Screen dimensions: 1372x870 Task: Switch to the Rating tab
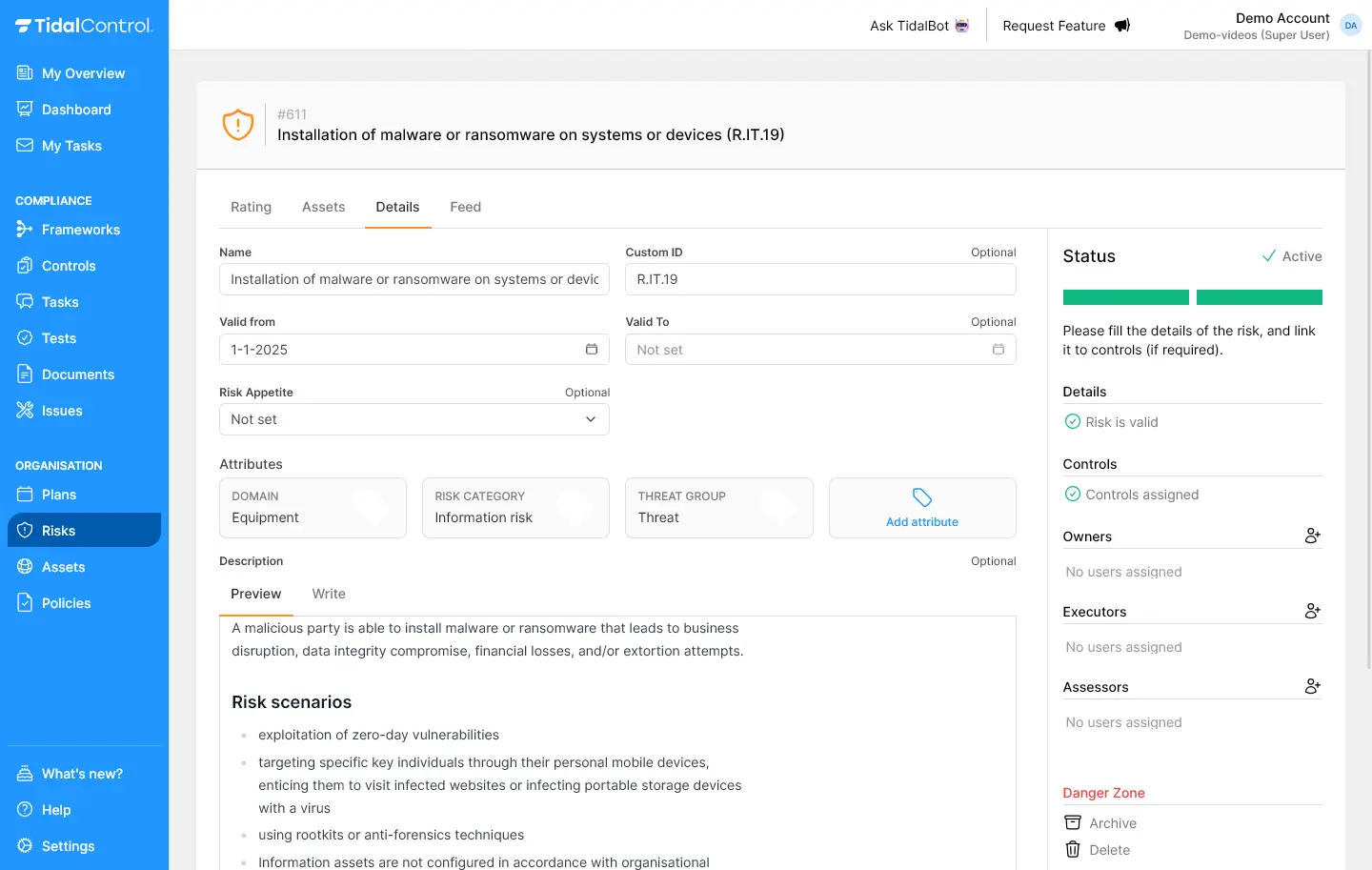pos(251,207)
